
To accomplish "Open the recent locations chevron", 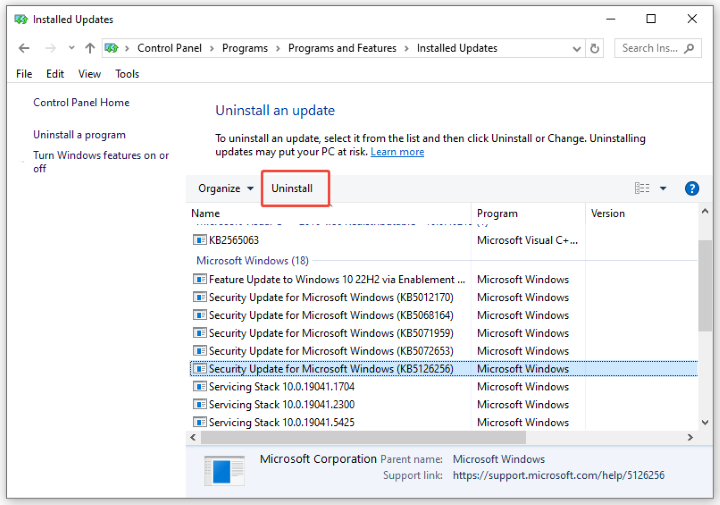I will click(x=71, y=48).
